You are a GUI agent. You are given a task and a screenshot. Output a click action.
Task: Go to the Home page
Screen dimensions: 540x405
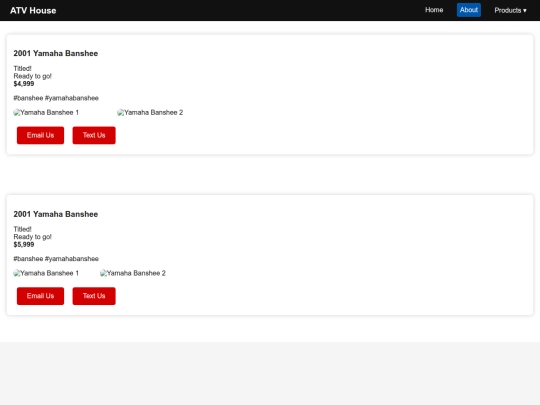[434, 10]
